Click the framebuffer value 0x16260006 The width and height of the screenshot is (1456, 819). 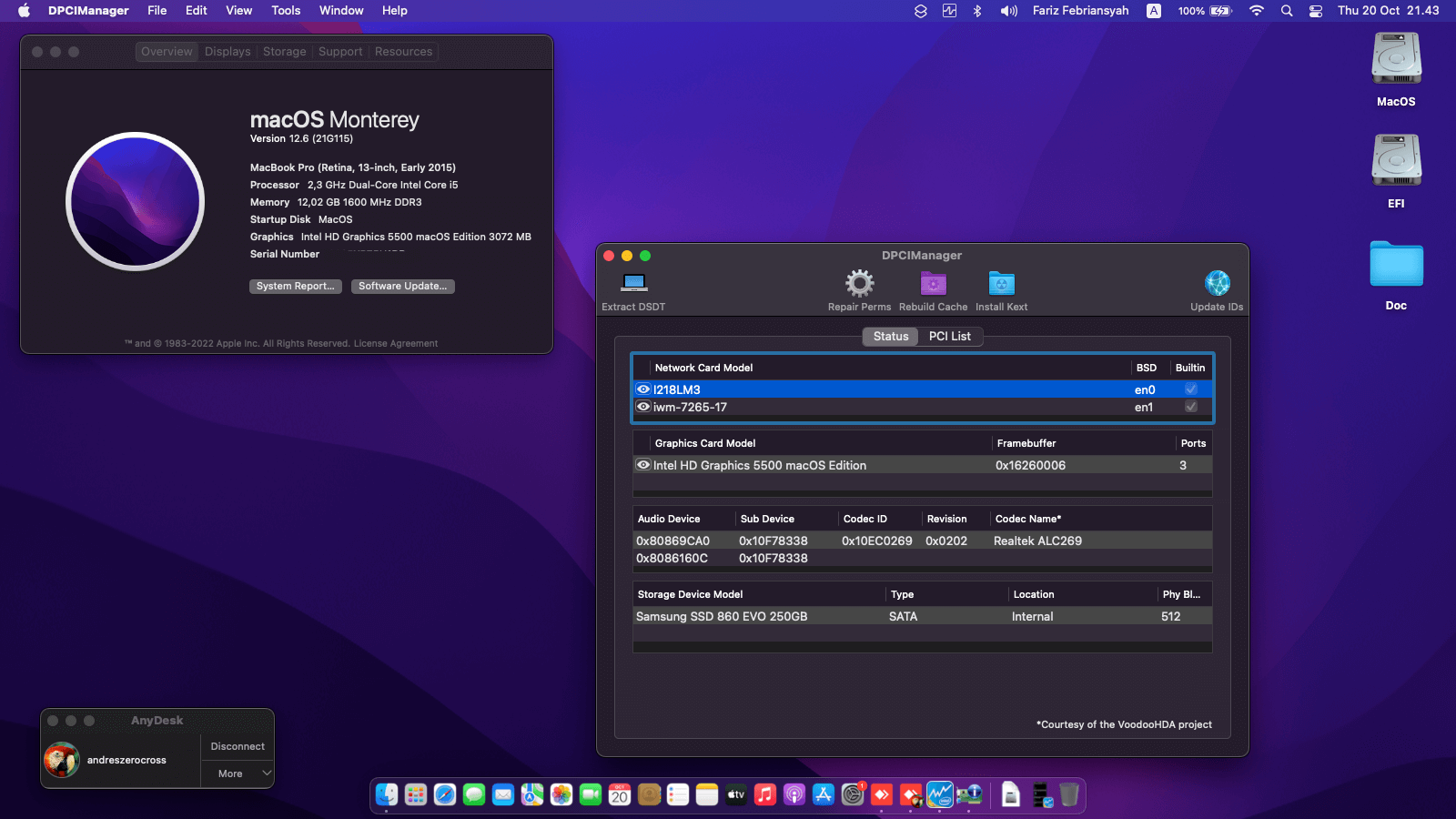[1030, 465]
